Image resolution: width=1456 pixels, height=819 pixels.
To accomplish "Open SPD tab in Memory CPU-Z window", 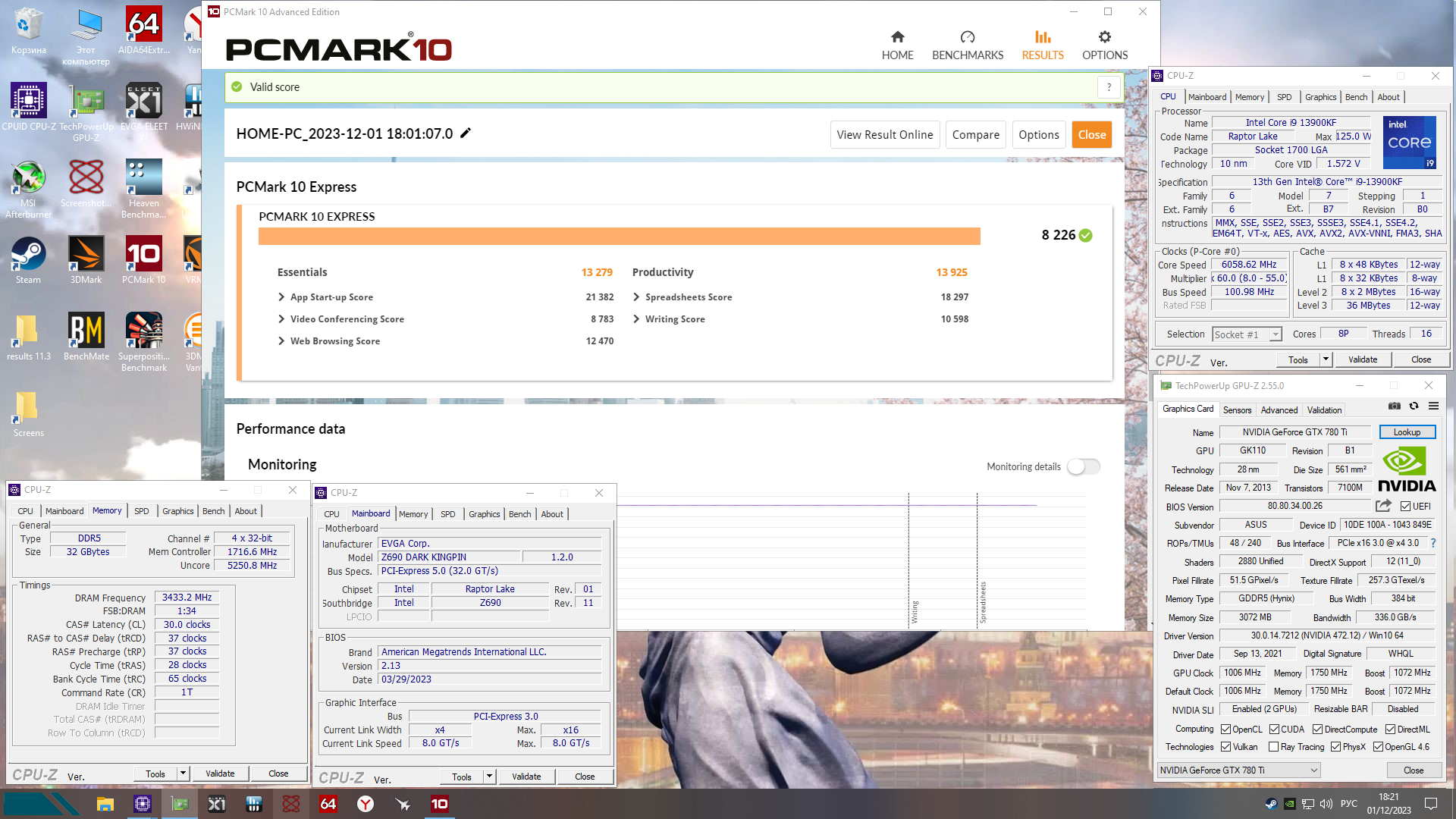I will point(141,511).
